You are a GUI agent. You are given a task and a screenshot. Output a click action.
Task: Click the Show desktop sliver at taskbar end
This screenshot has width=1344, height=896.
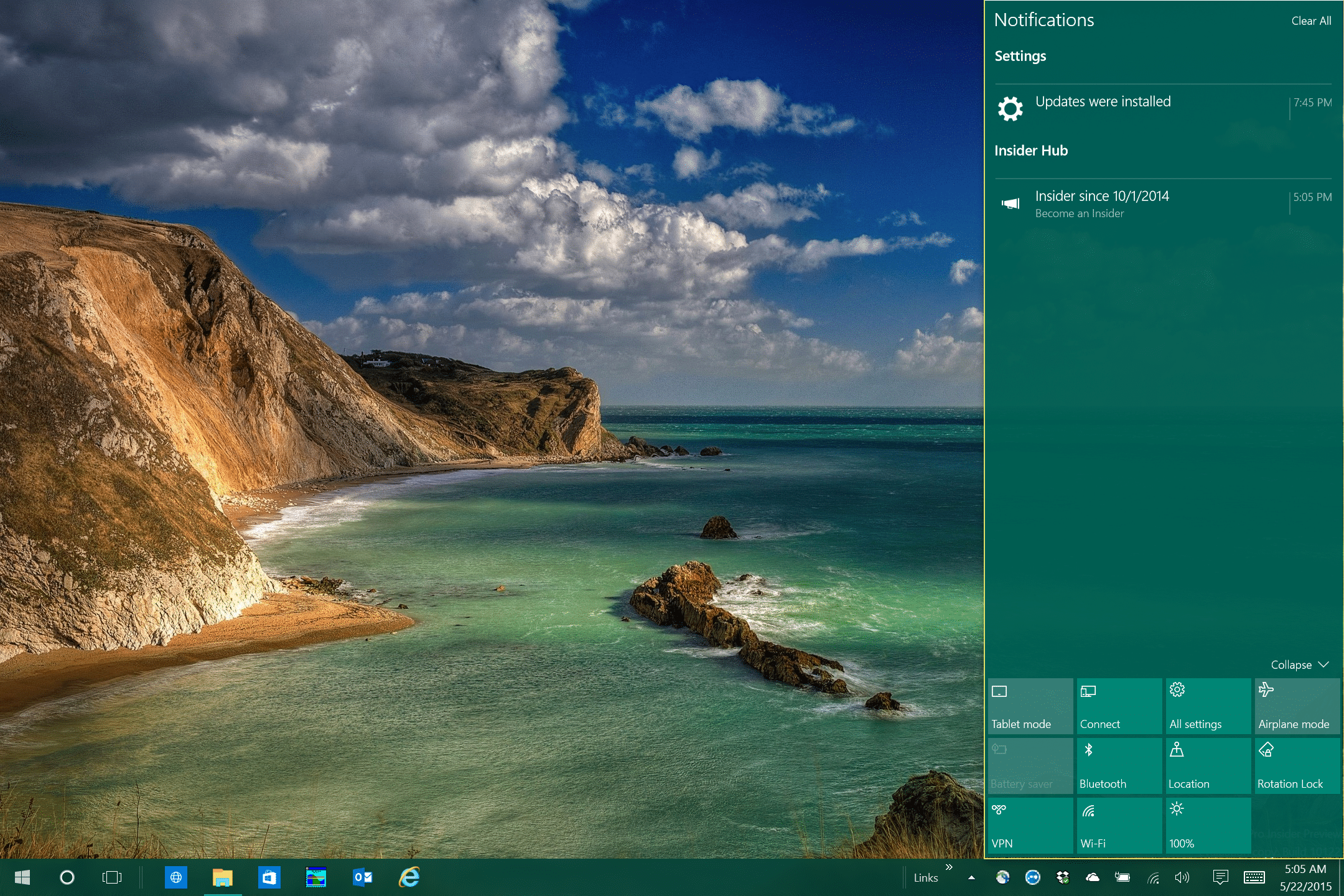click(x=1341, y=877)
